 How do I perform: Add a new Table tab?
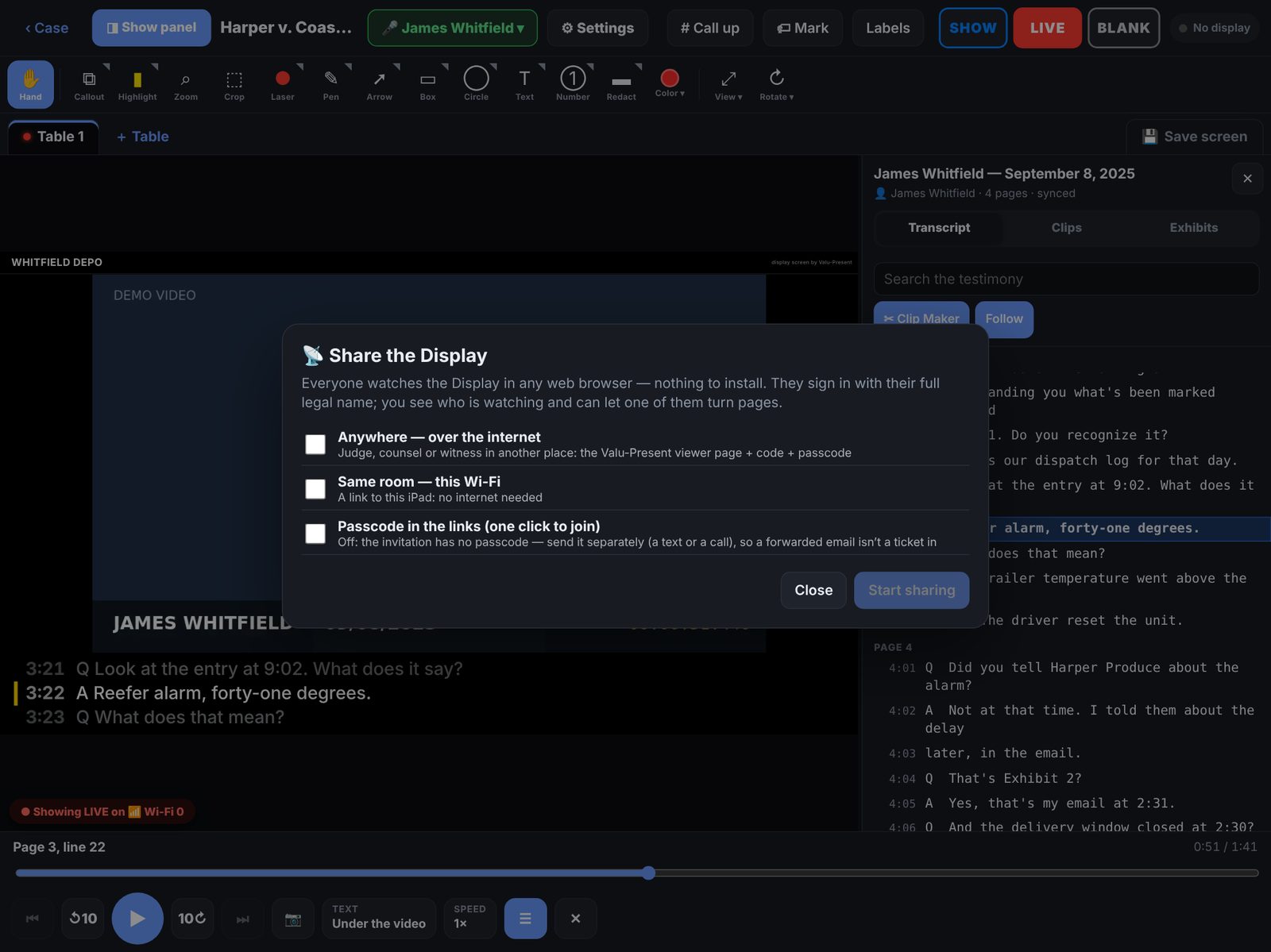point(143,137)
